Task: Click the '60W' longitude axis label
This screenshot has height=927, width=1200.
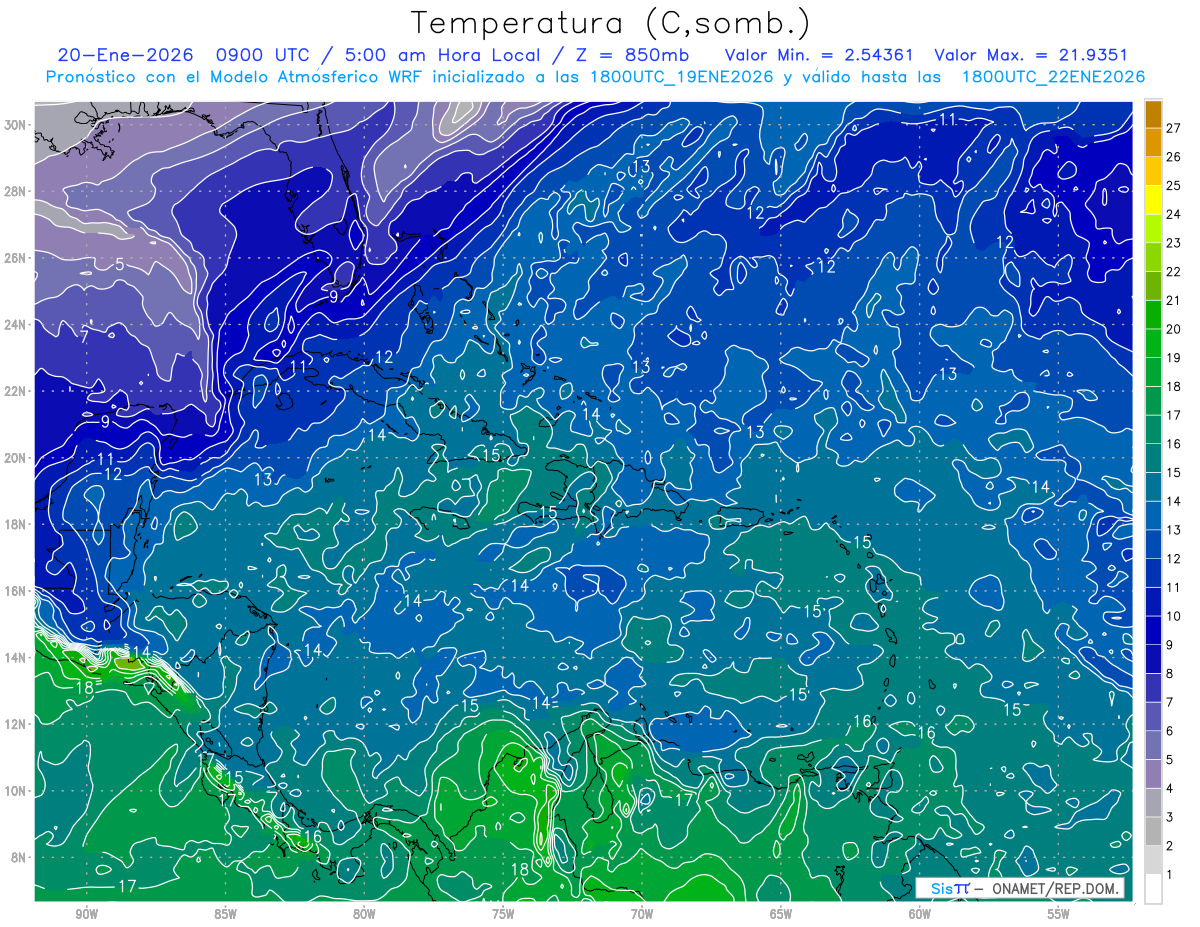Action: 920,914
